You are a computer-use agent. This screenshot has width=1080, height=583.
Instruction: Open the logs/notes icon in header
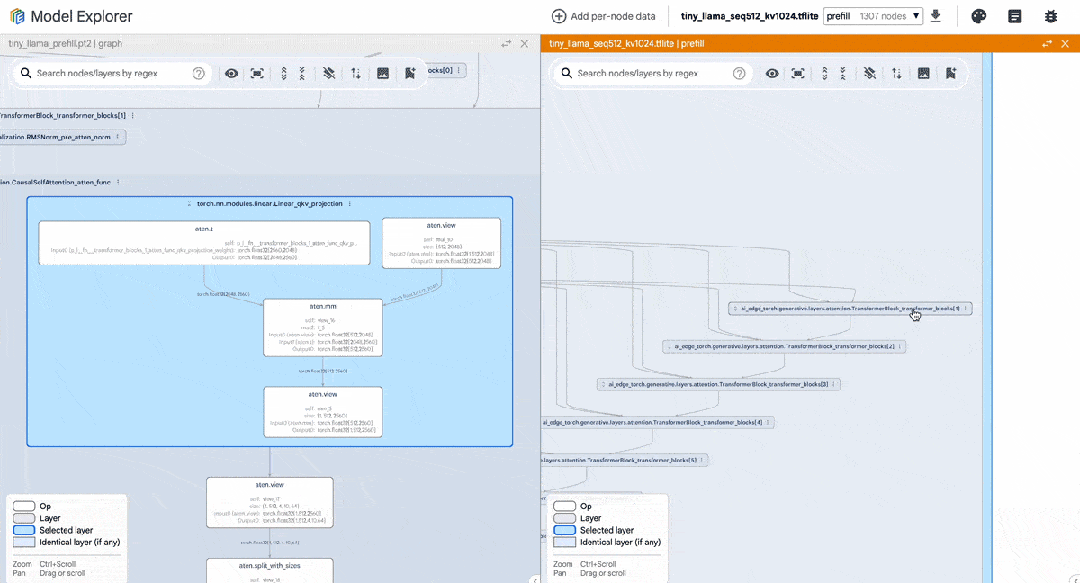pos(1015,16)
